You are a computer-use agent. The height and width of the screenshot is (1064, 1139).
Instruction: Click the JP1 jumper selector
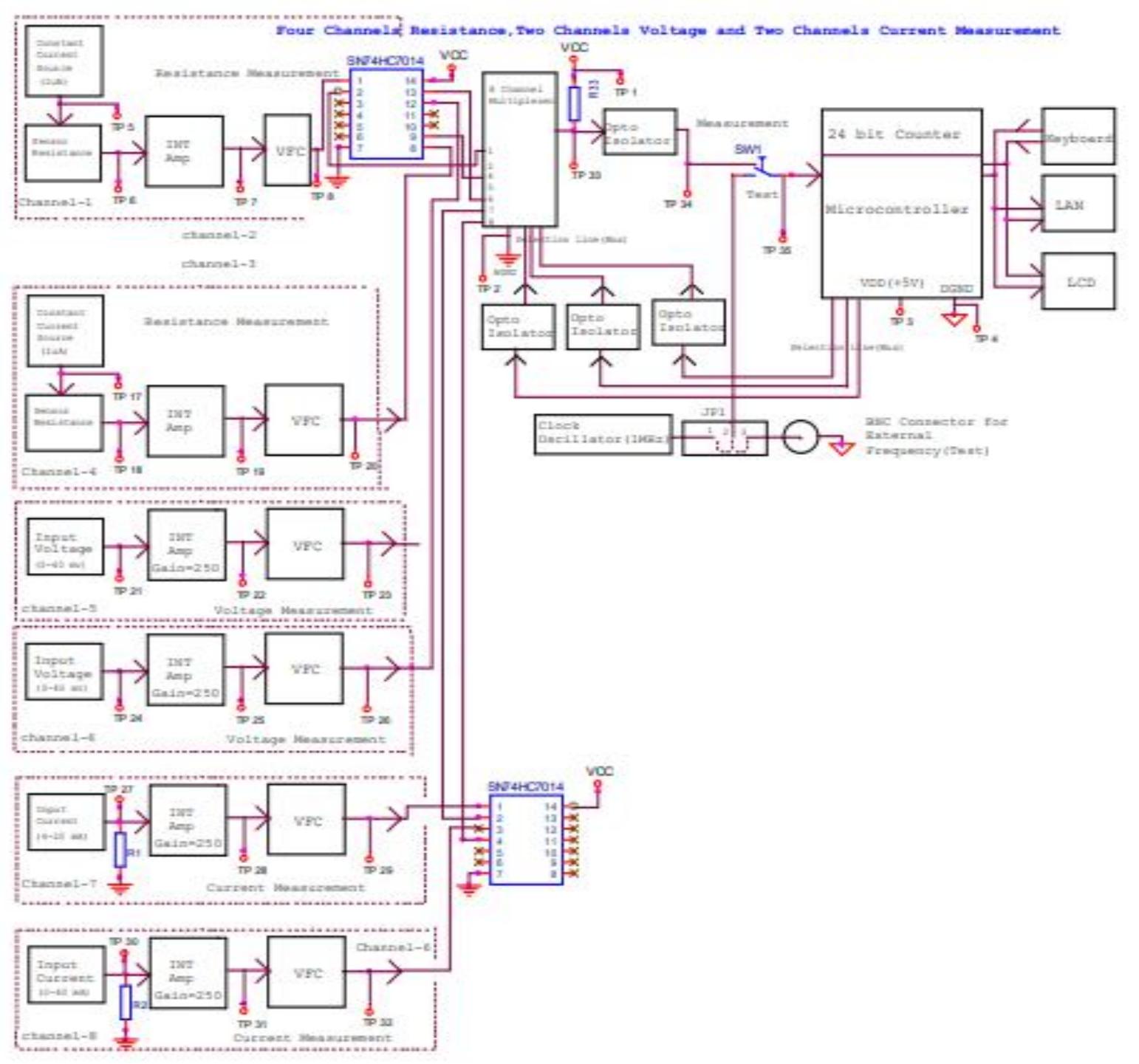[x=724, y=438]
